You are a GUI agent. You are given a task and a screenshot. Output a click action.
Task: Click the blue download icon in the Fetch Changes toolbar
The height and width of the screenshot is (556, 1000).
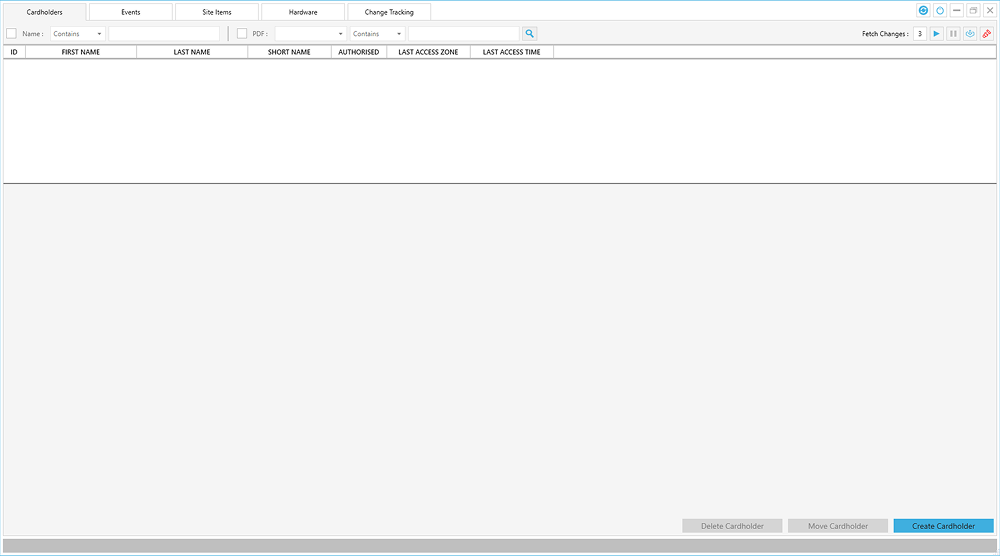pos(970,34)
